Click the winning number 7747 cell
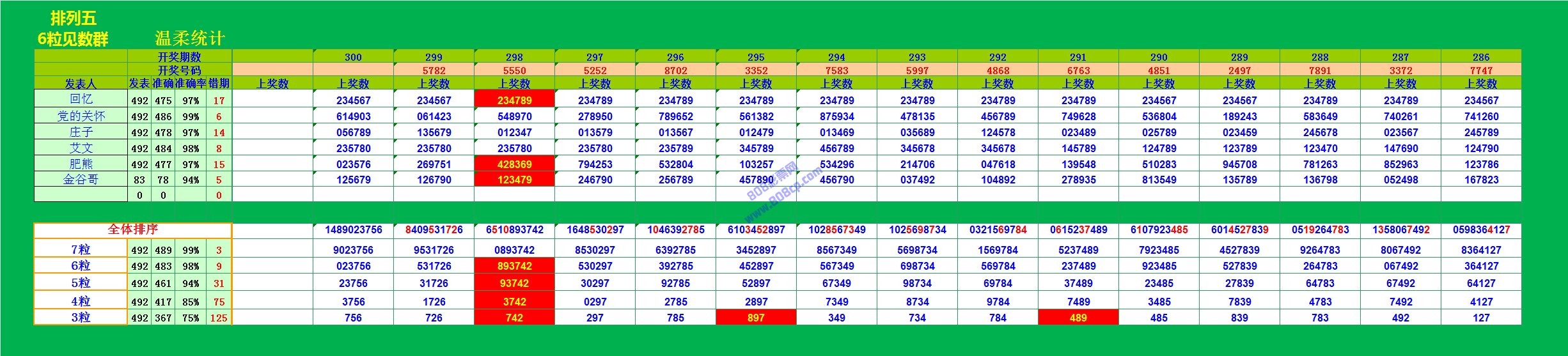This screenshot has width=1568, height=356. point(1481,70)
